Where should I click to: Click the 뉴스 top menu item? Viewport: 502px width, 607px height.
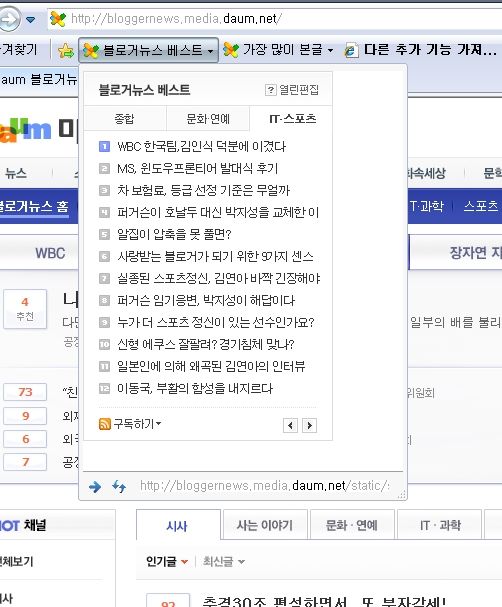[15, 173]
